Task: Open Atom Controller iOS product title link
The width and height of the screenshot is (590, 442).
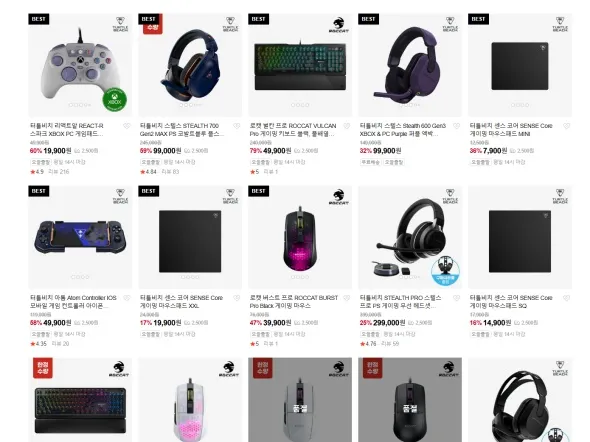Action: (73, 302)
